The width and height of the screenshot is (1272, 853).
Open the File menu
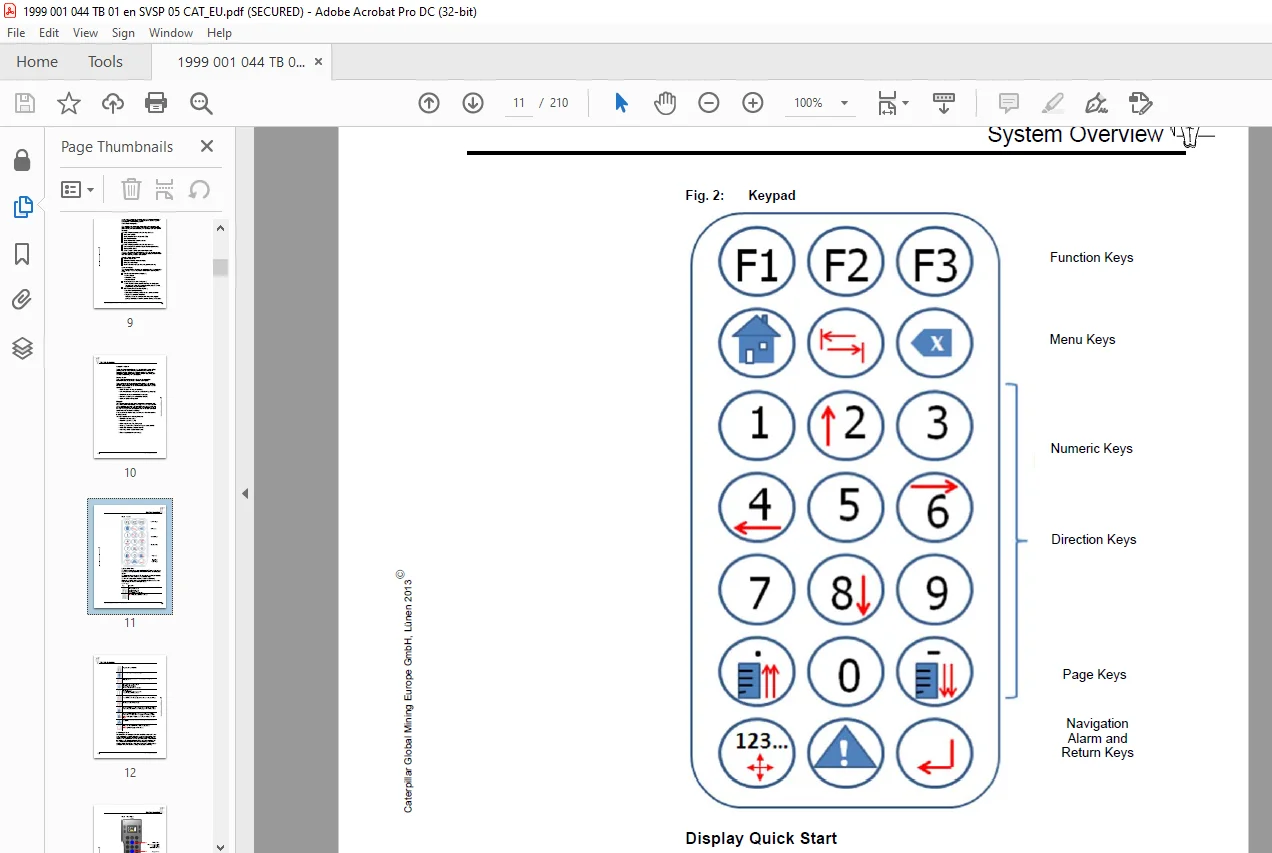point(16,33)
